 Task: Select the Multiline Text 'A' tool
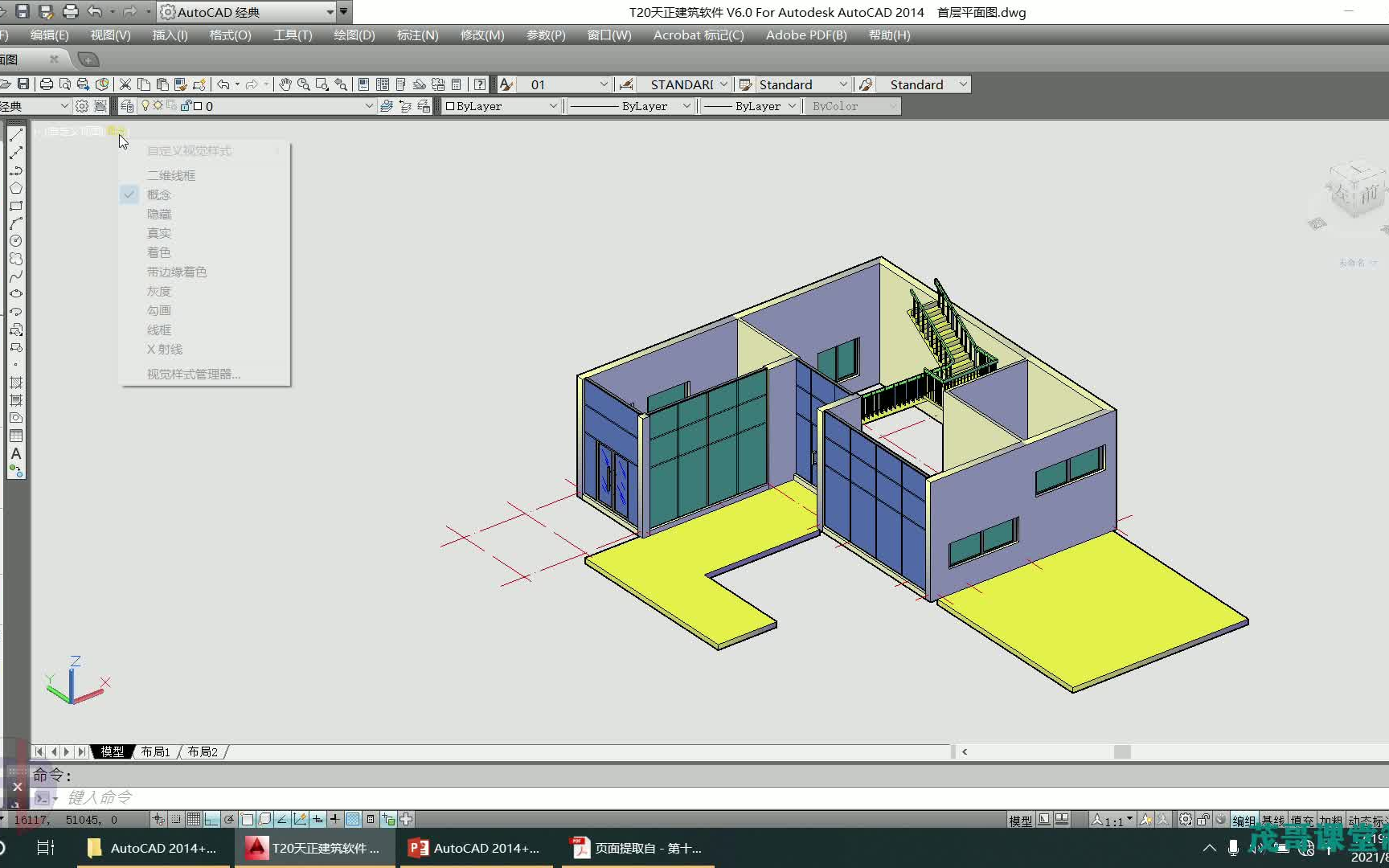[x=15, y=454]
